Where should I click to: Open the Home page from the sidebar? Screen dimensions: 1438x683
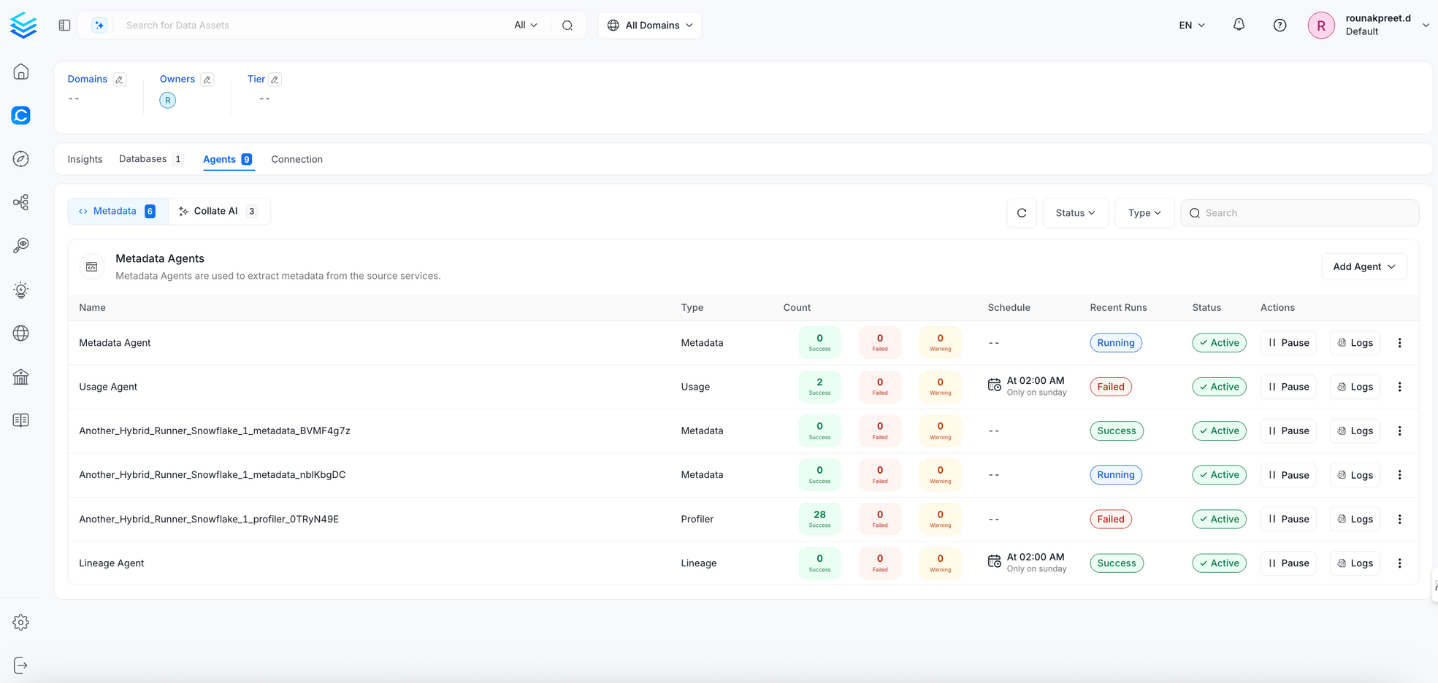(x=20, y=71)
